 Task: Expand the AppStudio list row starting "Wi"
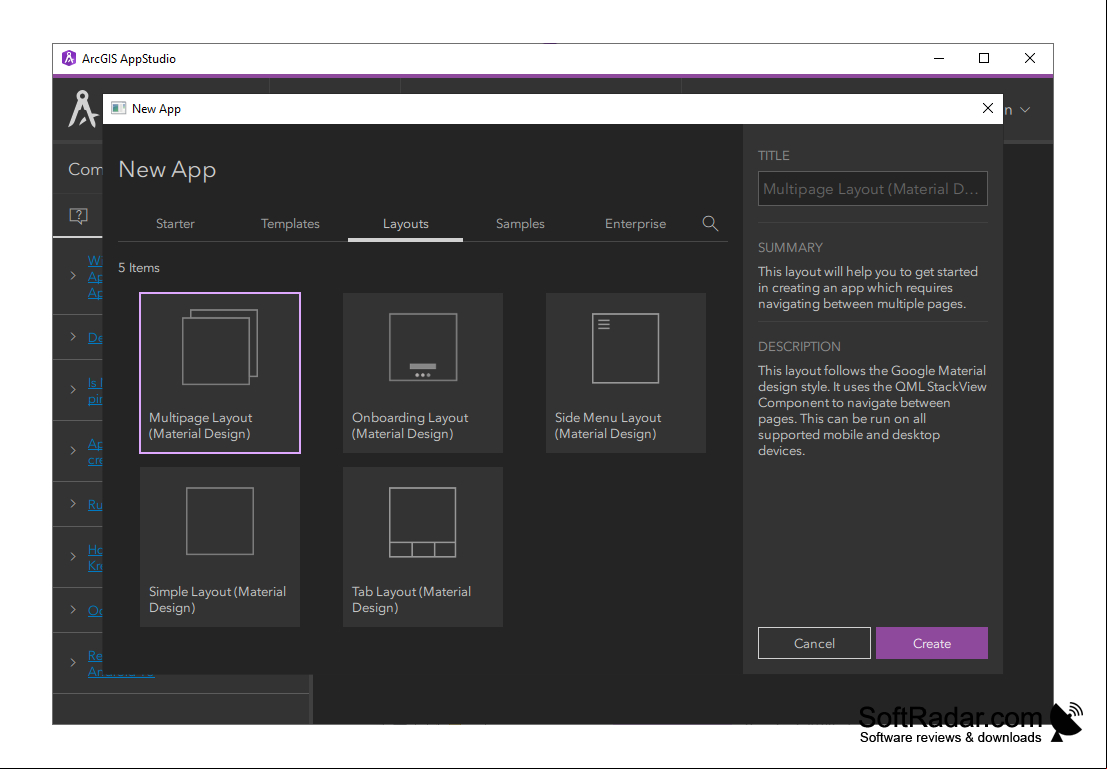click(x=73, y=275)
